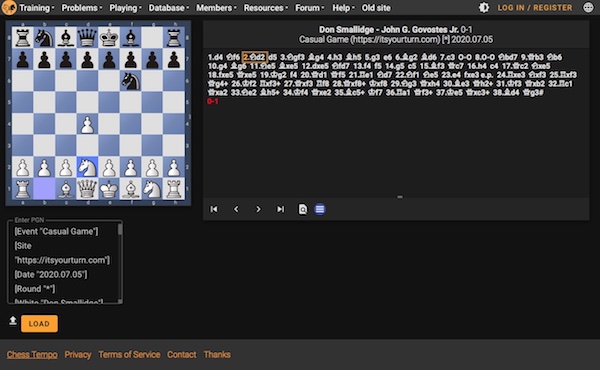Viewport: 600px width, 370px height.
Task: Open the Resources dropdown menu
Action: (266, 8)
